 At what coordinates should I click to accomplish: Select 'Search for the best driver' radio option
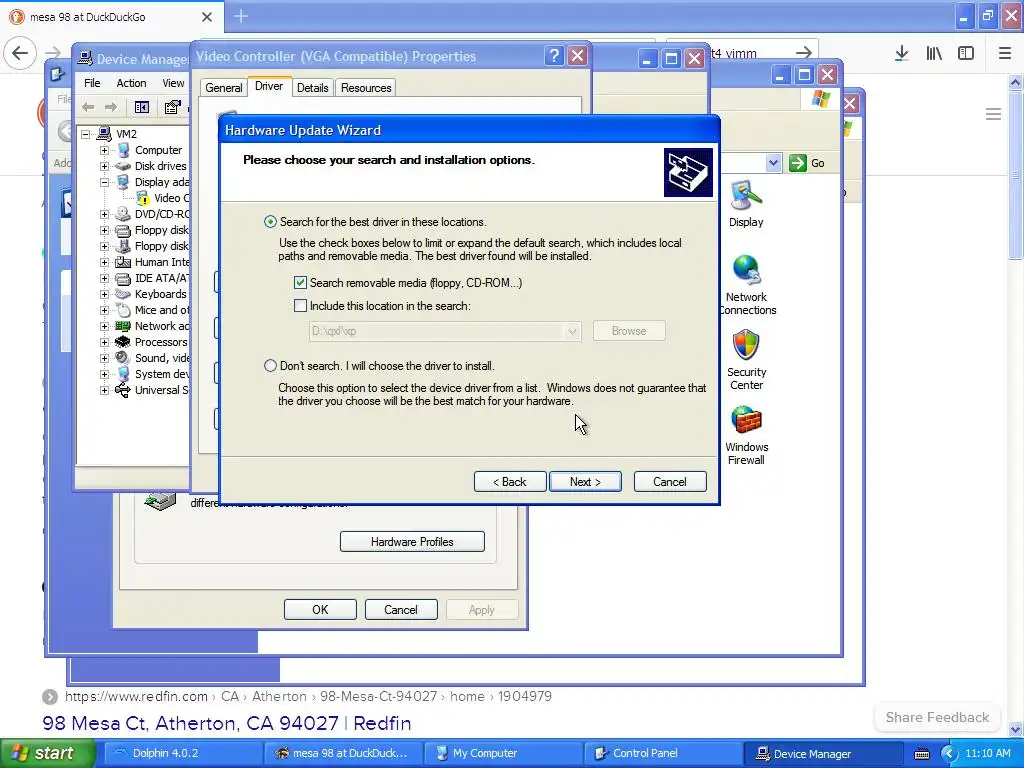[270, 222]
